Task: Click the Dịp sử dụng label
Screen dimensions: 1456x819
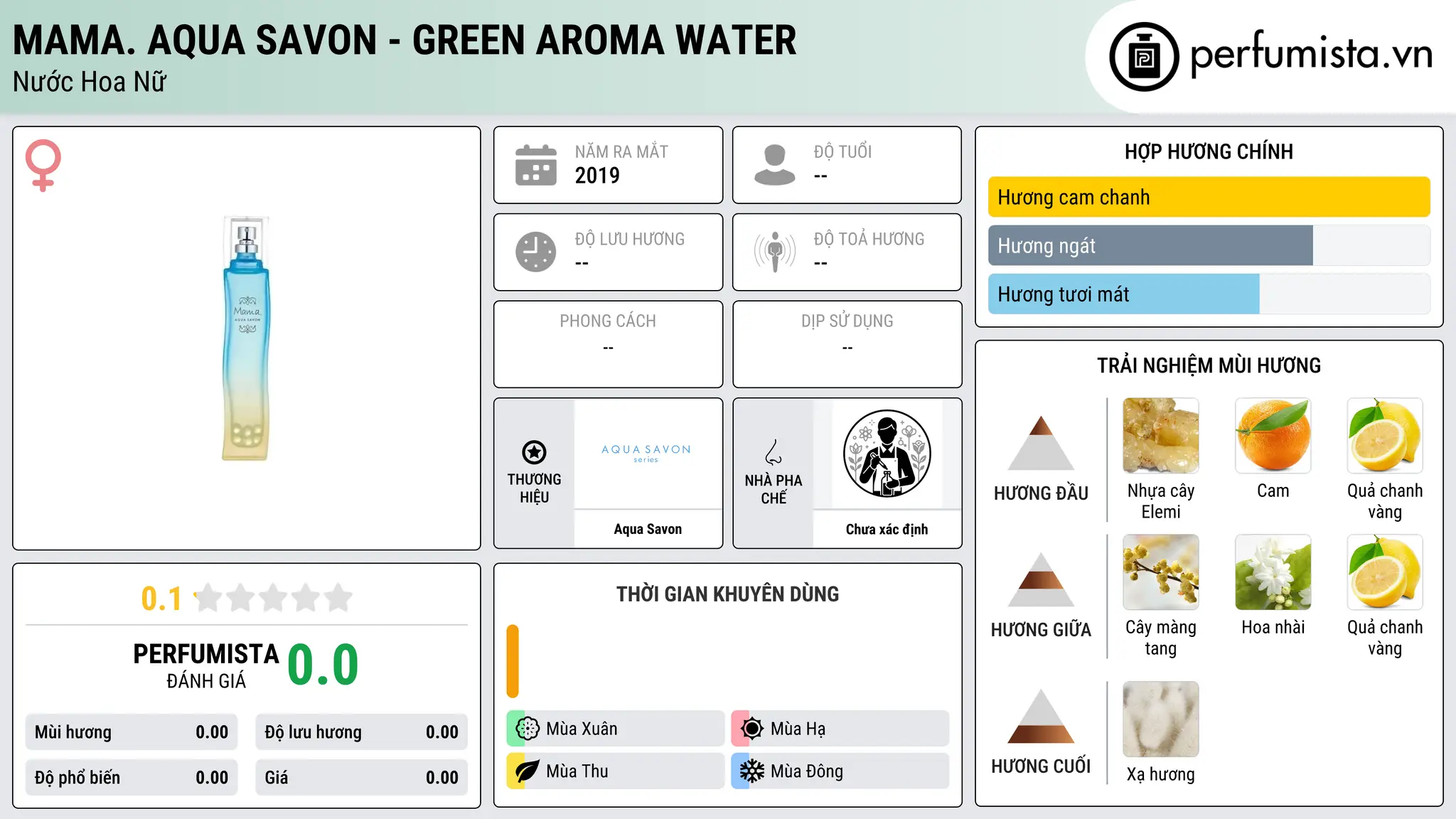Action: point(847,321)
